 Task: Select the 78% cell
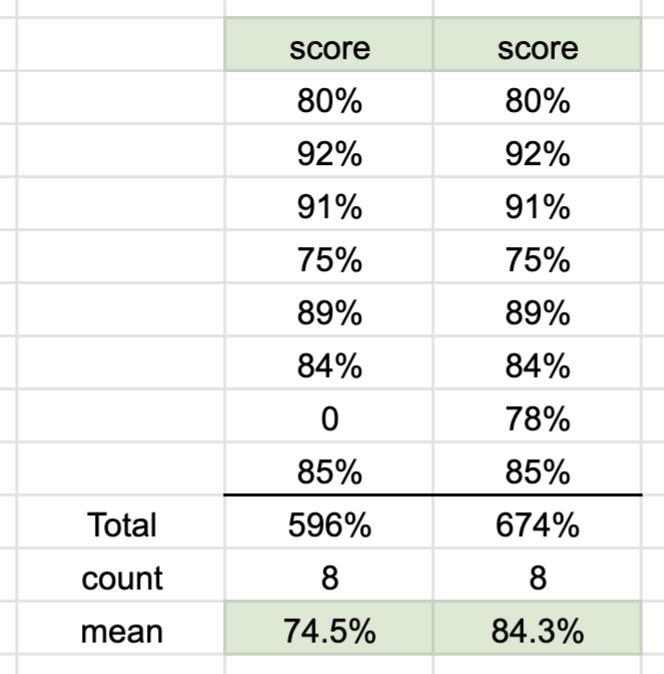point(537,416)
